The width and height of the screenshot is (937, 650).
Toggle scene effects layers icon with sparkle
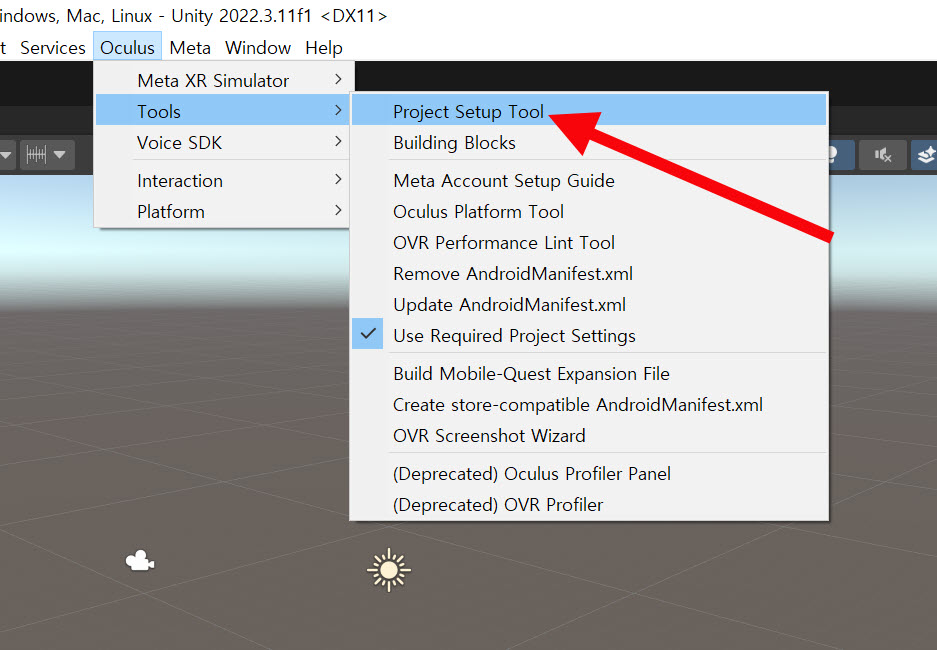tap(925, 155)
